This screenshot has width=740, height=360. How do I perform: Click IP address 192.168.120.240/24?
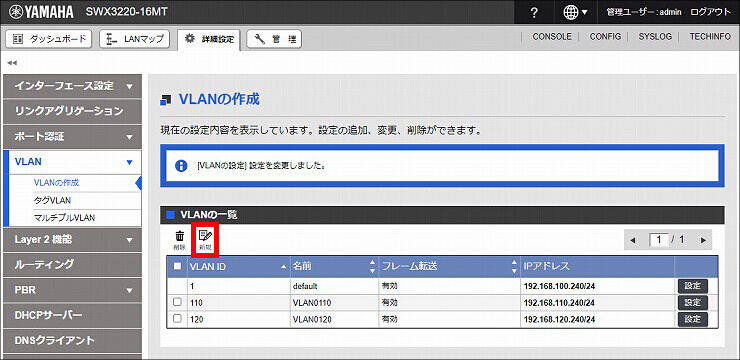click(559, 319)
